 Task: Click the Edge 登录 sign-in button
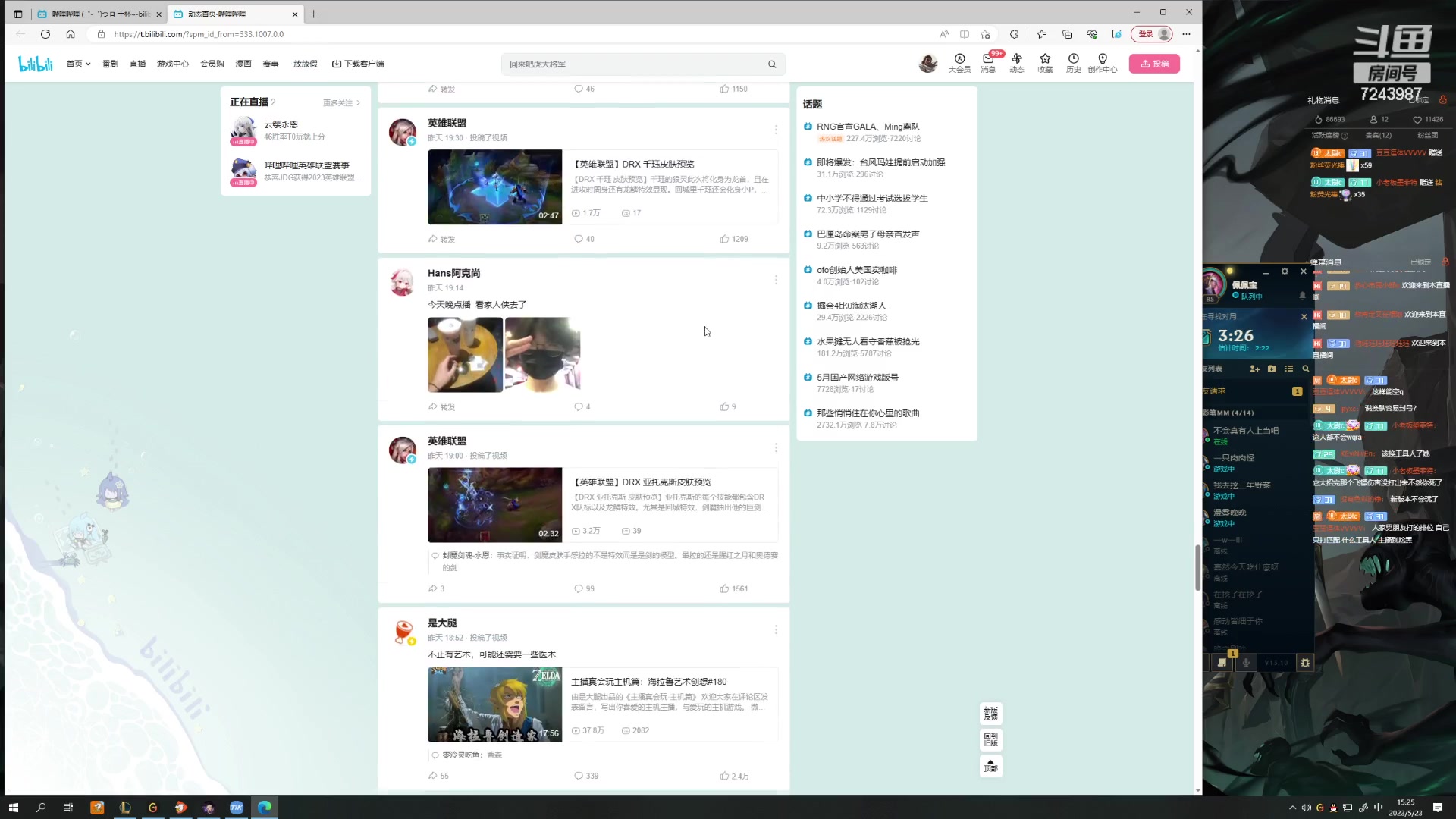(x=1152, y=34)
